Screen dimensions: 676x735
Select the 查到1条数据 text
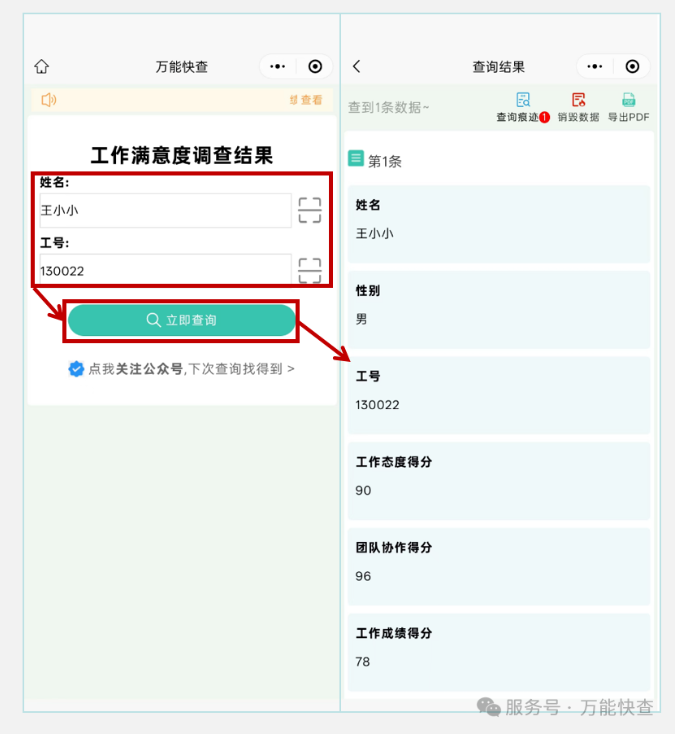click(388, 107)
